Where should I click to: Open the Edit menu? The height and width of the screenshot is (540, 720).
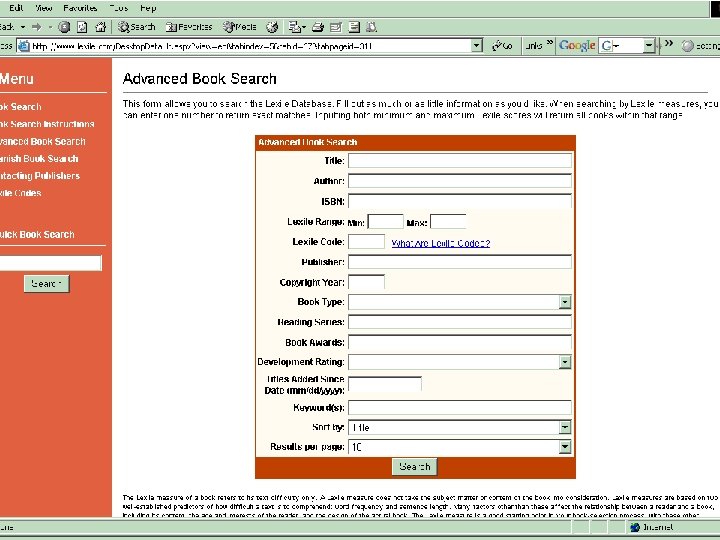pos(16,8)
